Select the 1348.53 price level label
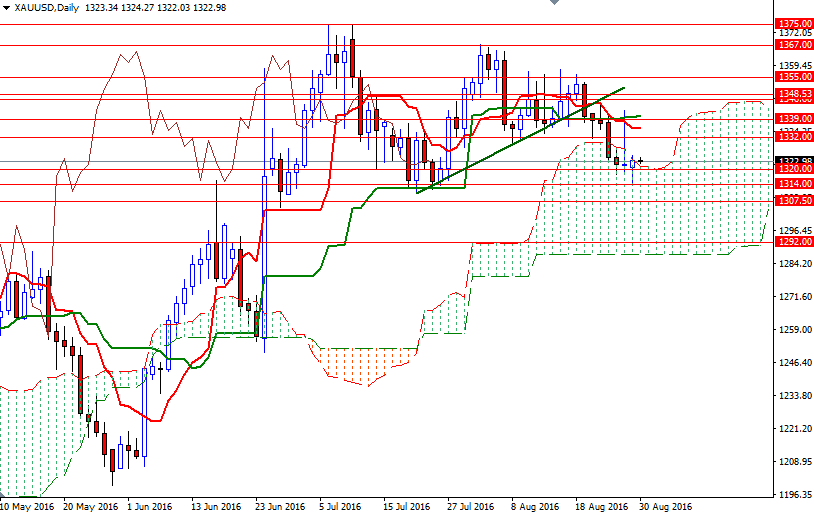814x514 pixels. pyautogui.click(x=794, y=94)
